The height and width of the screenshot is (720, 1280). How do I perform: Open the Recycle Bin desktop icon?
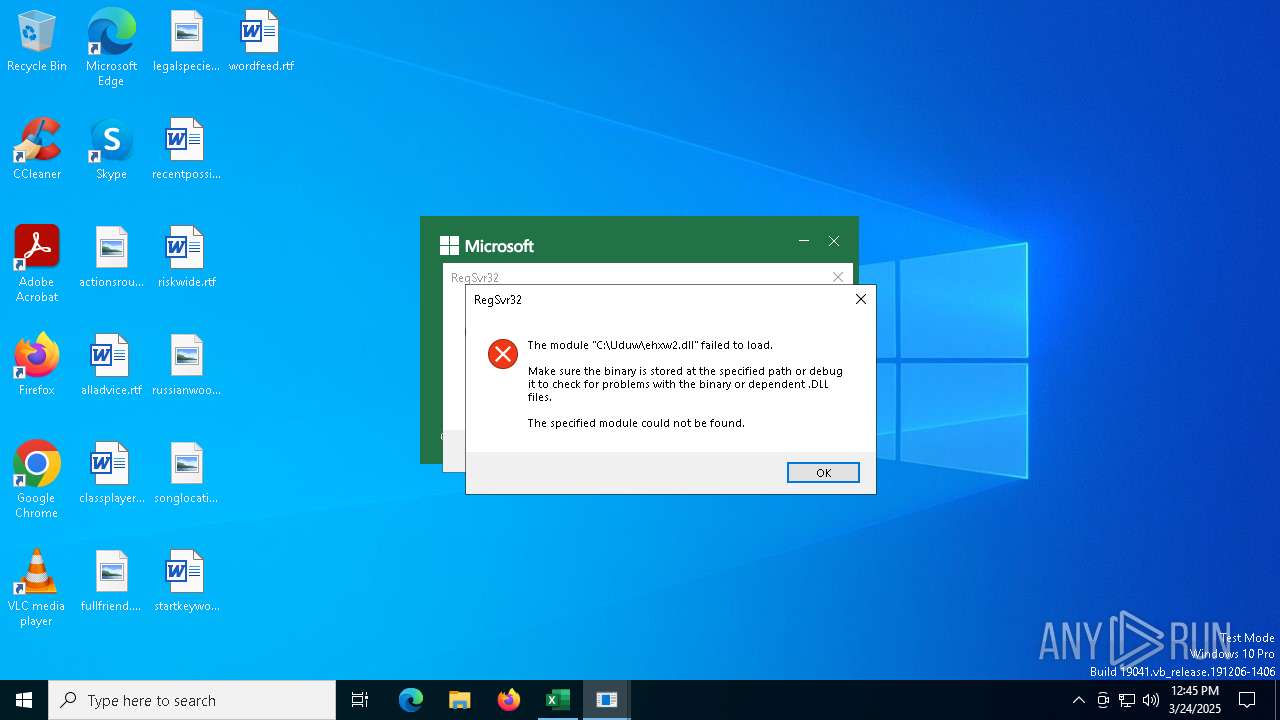37,42
